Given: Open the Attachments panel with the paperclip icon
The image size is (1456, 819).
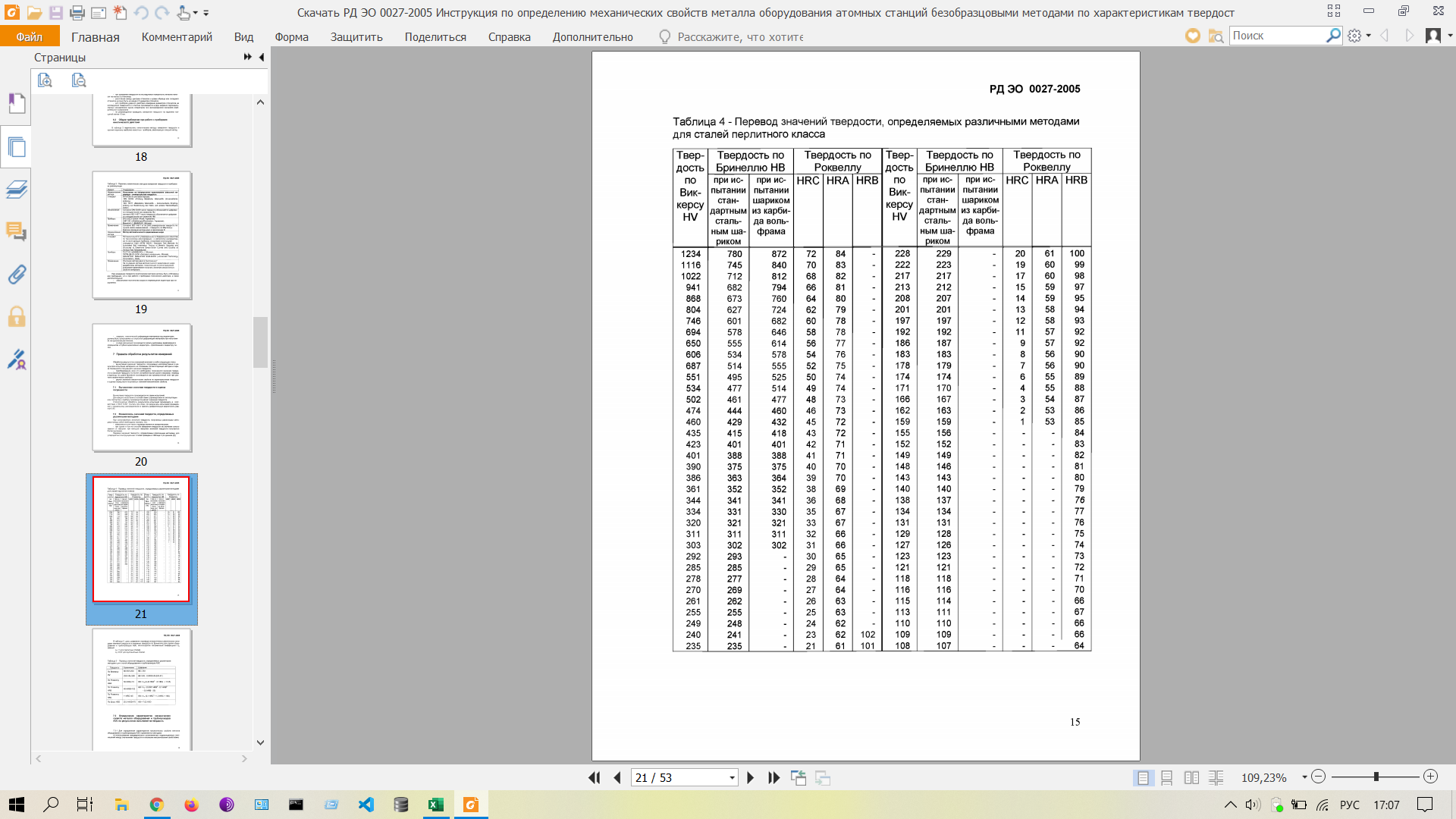Looking at the screenshot, I should tap(17, 275).
